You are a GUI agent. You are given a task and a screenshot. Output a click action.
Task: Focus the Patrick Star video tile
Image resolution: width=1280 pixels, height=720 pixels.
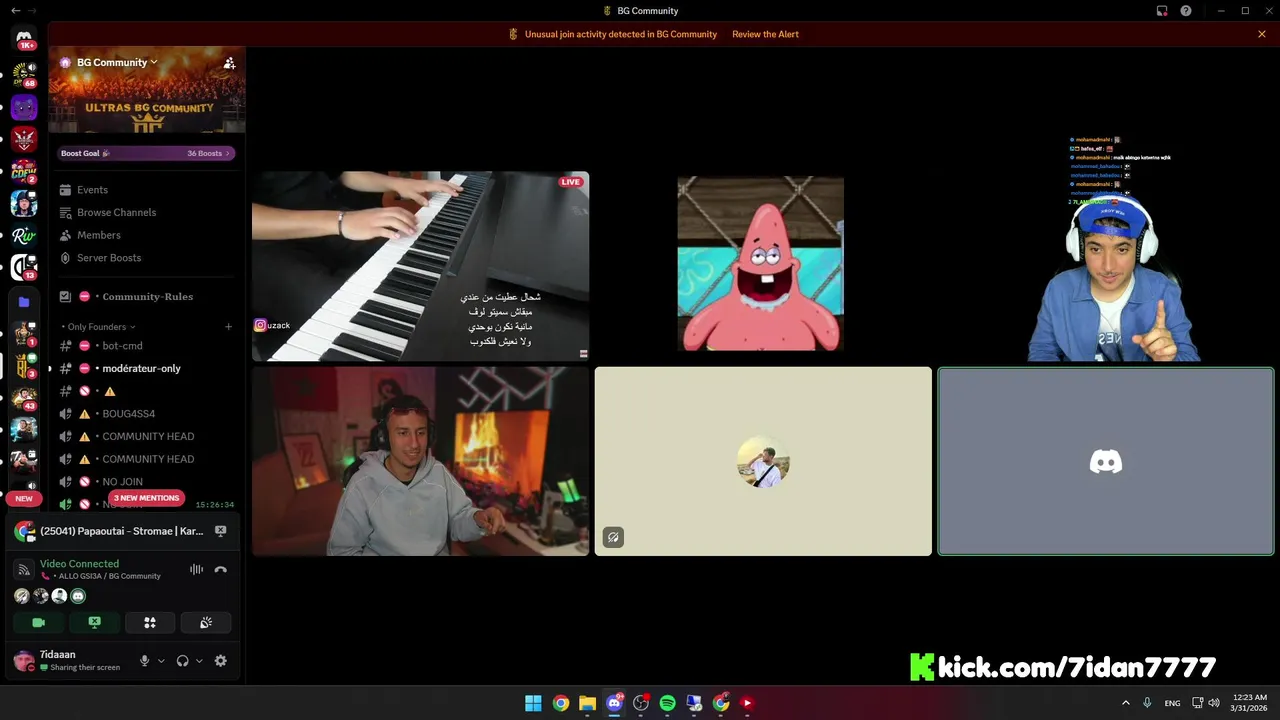tap(761, 264)
